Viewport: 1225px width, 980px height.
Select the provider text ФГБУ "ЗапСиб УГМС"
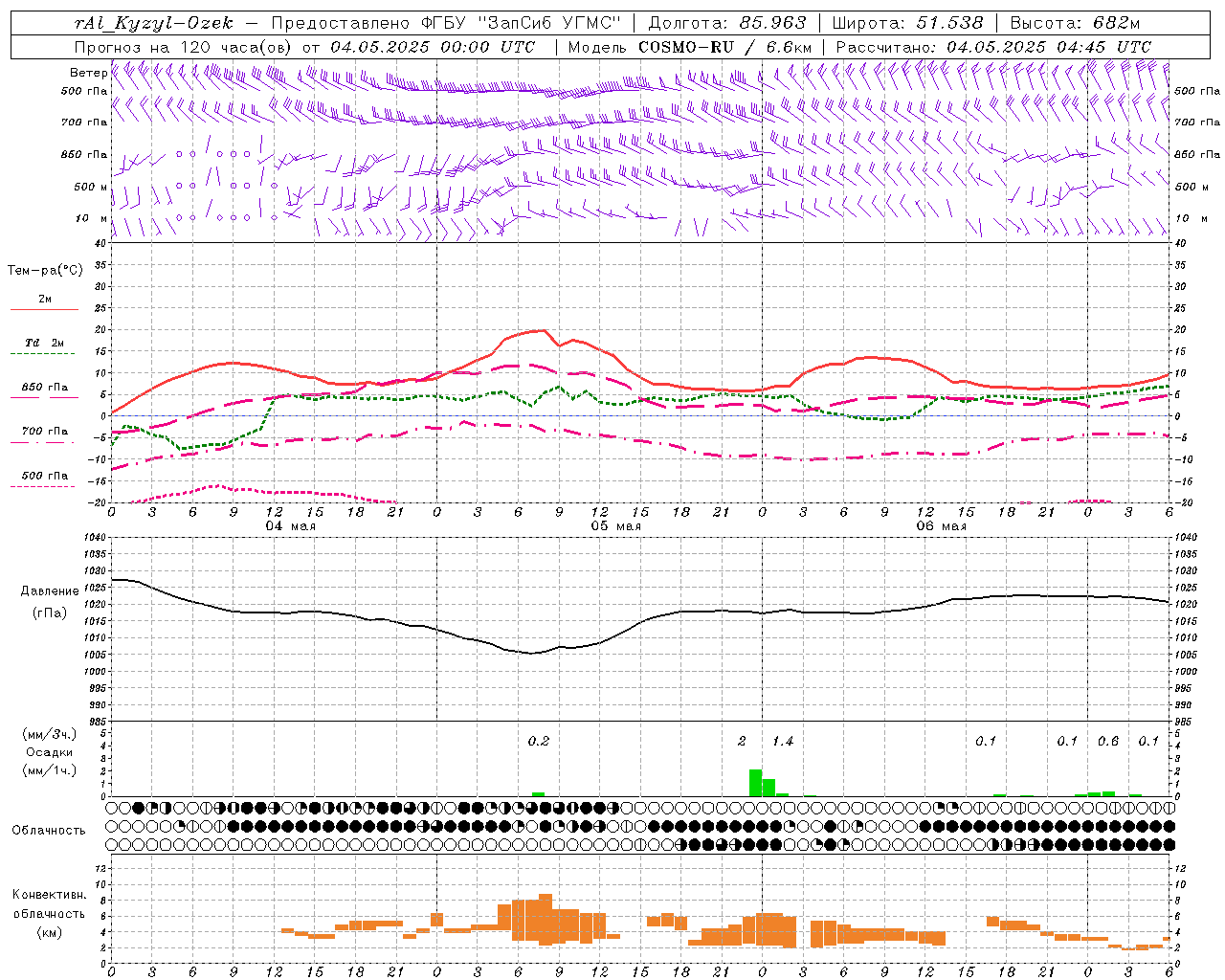520,23
